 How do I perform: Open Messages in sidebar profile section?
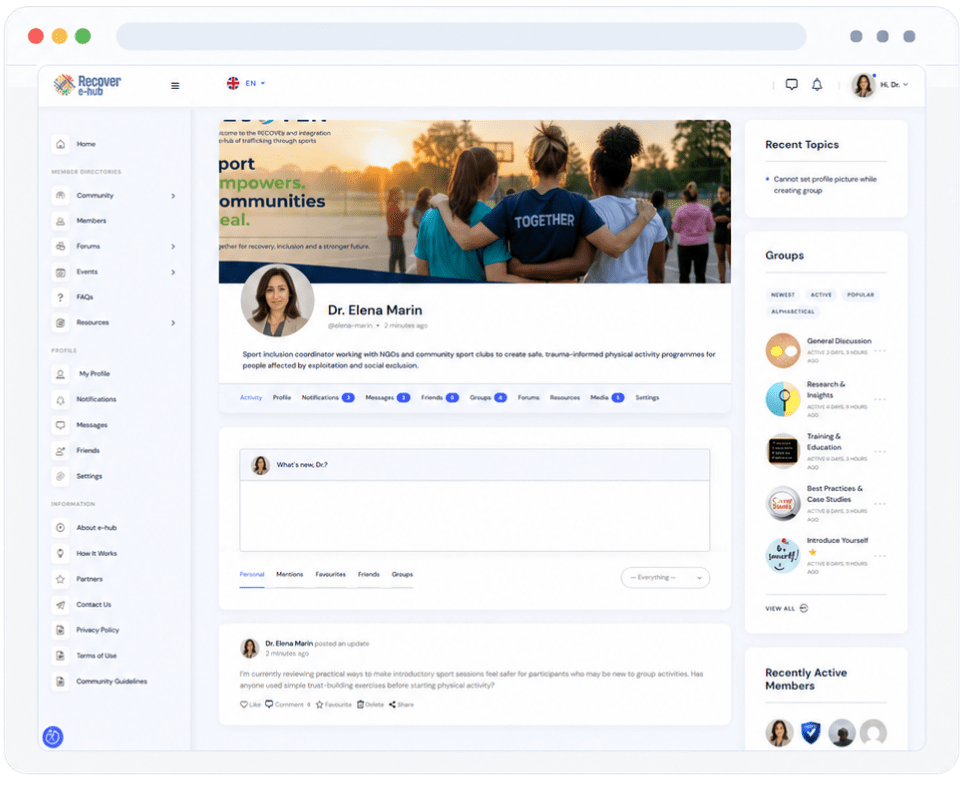[91, 426]
